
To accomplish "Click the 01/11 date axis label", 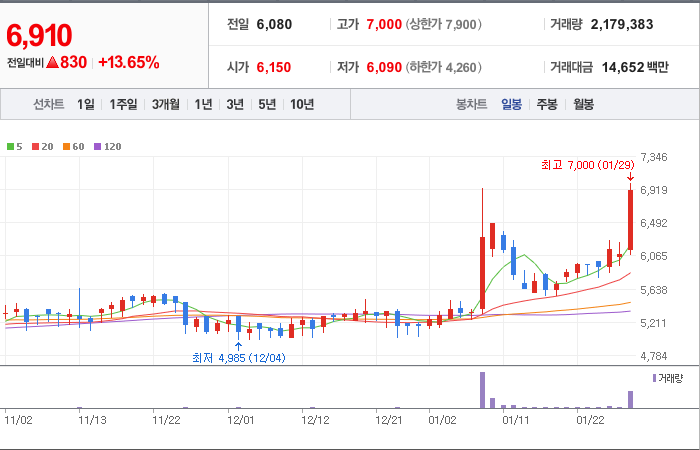I will pyautogui.click(x=517, y=421).
